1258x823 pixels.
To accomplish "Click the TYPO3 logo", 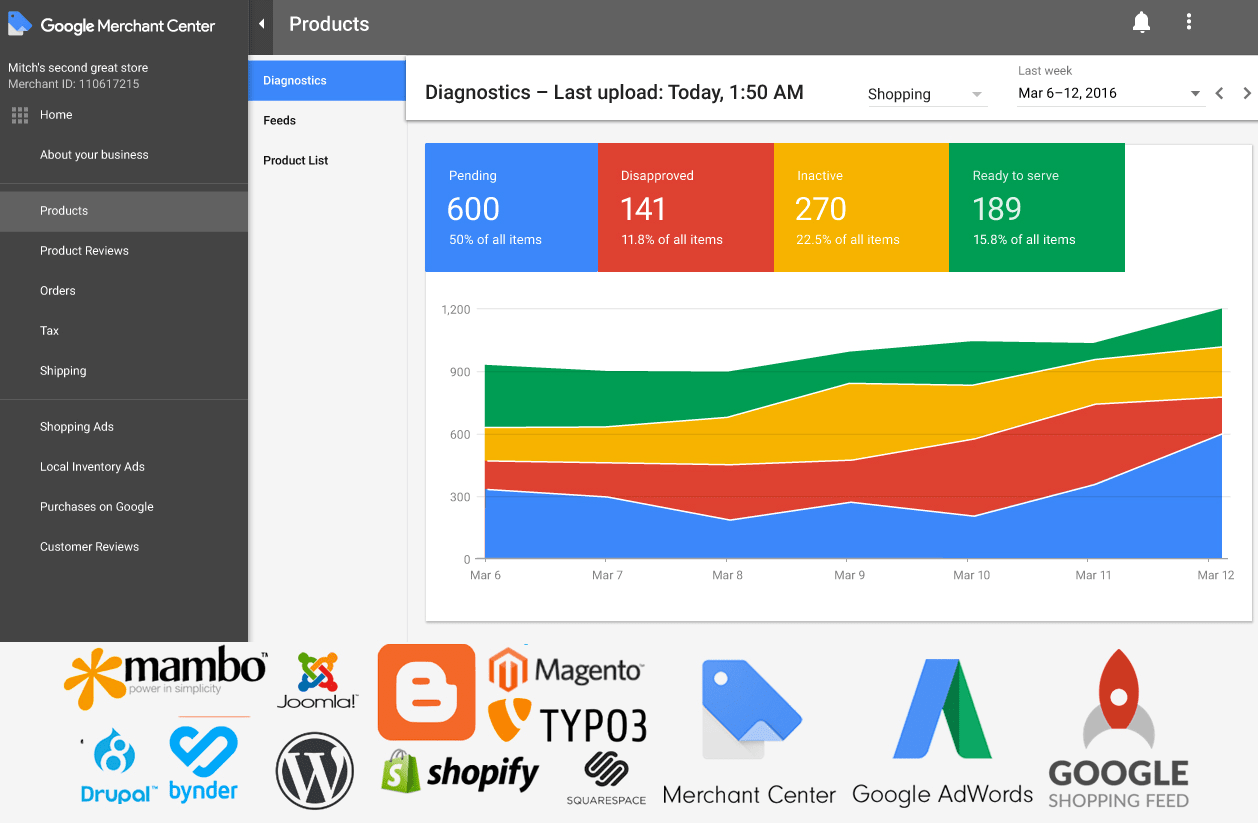I will coord(567,722).
